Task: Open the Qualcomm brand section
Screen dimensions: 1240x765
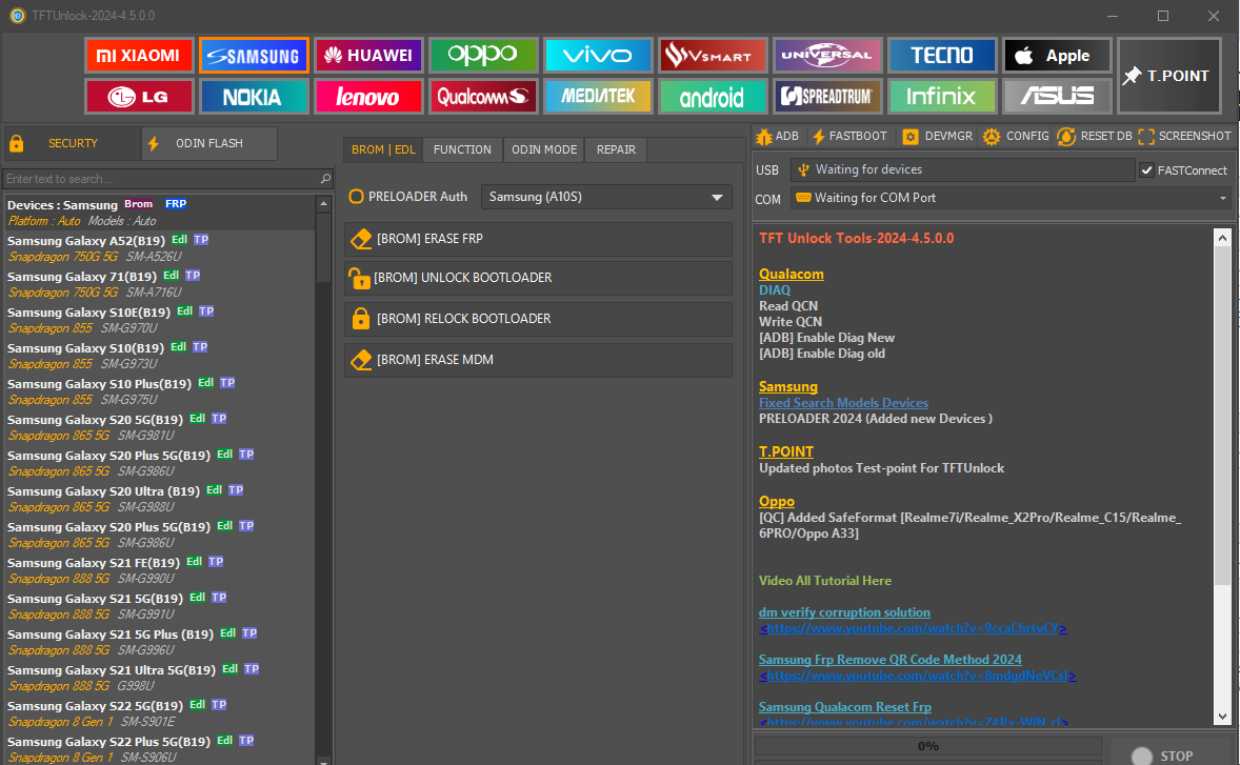Action: [x=484, y=97]
